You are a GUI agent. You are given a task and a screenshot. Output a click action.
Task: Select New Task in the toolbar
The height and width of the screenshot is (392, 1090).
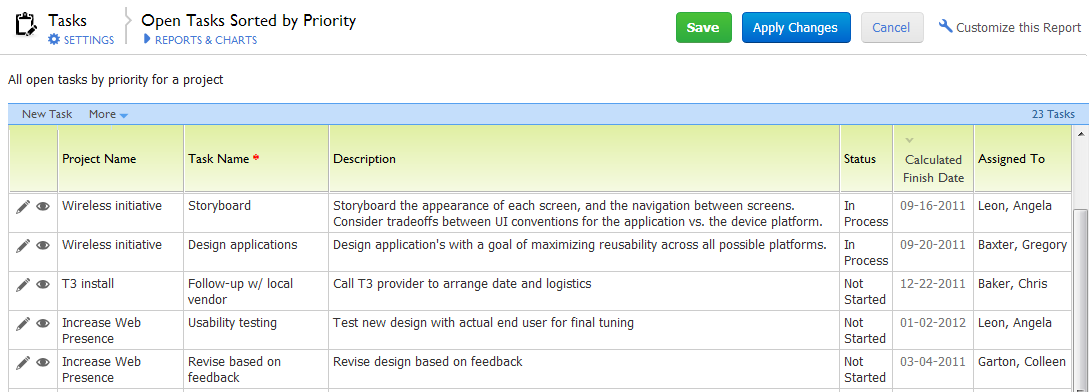point(47,114)
